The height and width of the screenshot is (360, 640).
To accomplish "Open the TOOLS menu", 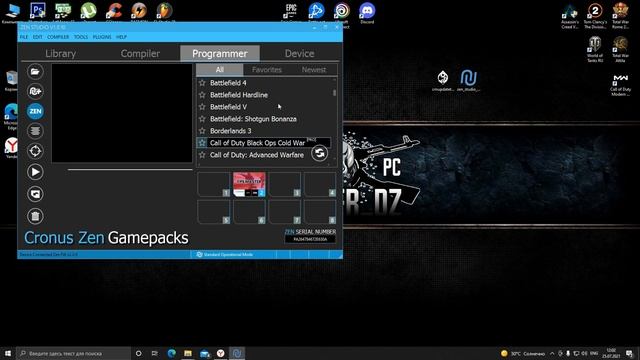I will click(x=81, y=37).
